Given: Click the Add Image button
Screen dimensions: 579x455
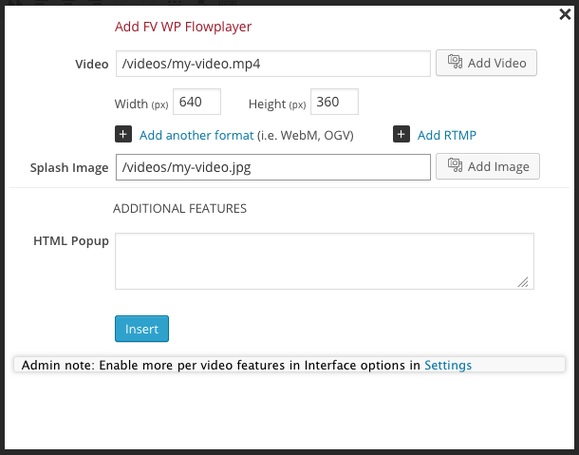Looking at the screenshot, I should click(488, 167).
